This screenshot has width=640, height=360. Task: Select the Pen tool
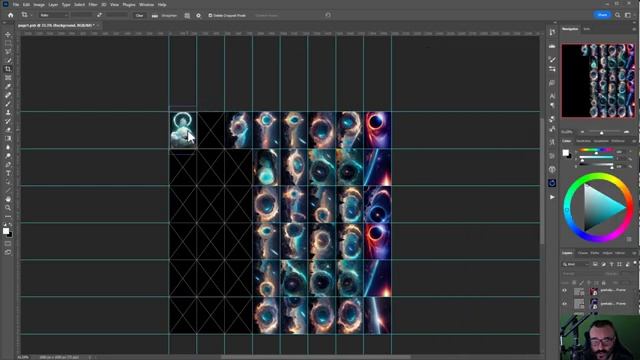(x=8, y=164)
